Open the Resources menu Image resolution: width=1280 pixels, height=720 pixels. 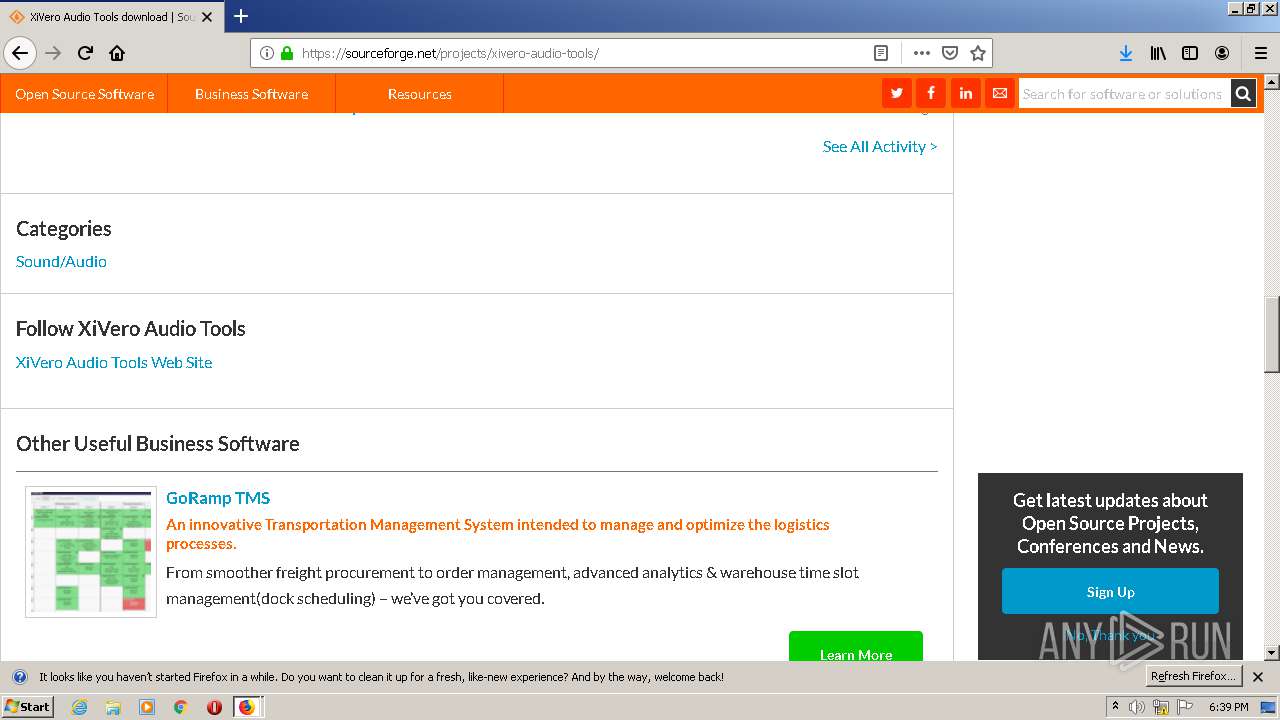[x=420, y=94]
